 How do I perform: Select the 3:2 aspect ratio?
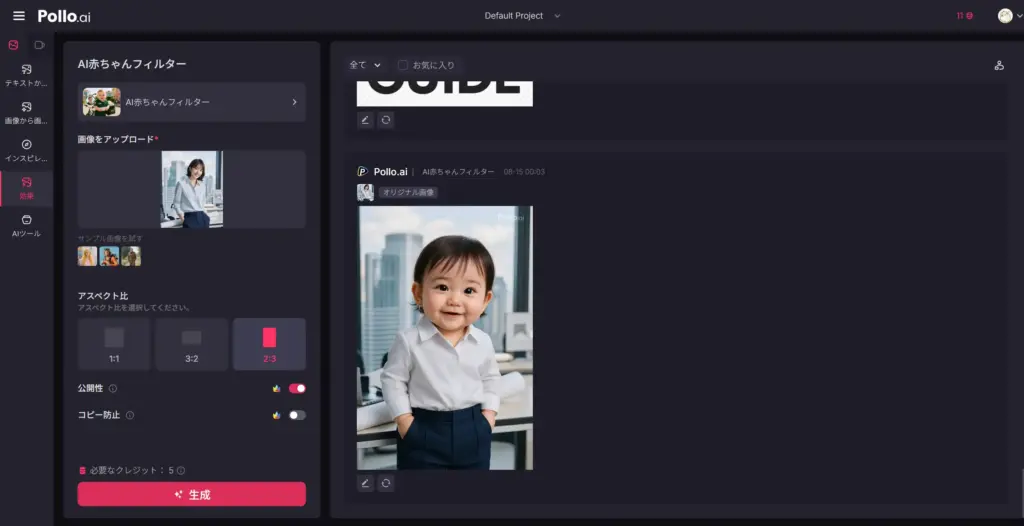(x=191, y=344)
